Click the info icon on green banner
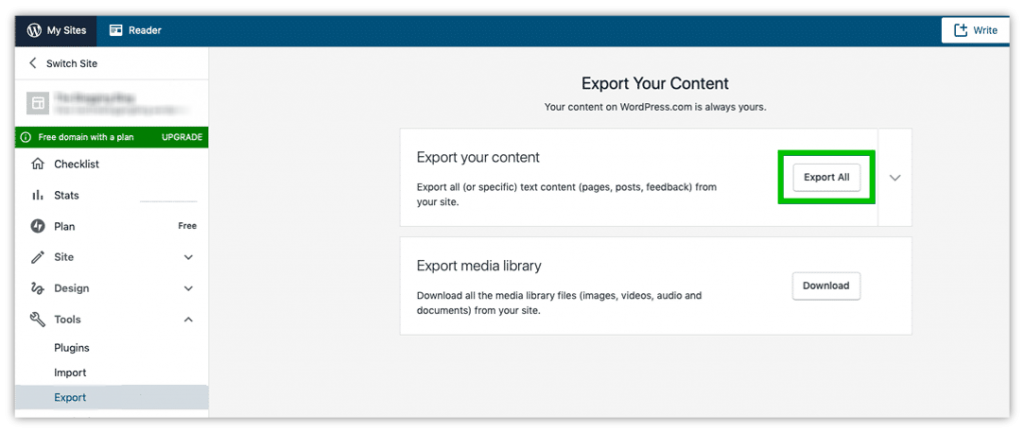The width and height of the screenshot is (1024, 433). [x=26, y=138]
